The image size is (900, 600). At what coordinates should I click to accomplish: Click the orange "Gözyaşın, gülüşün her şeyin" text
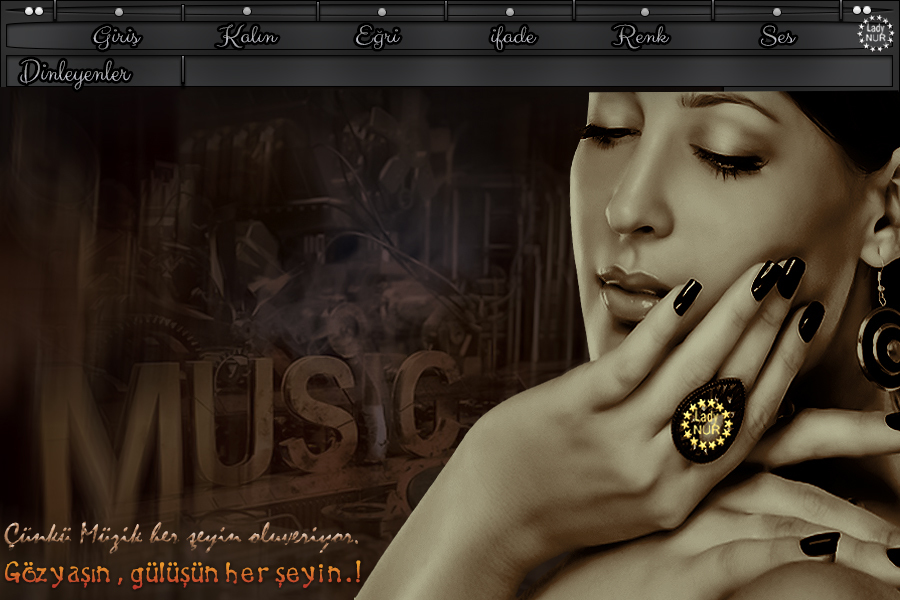tap(183, 574)
